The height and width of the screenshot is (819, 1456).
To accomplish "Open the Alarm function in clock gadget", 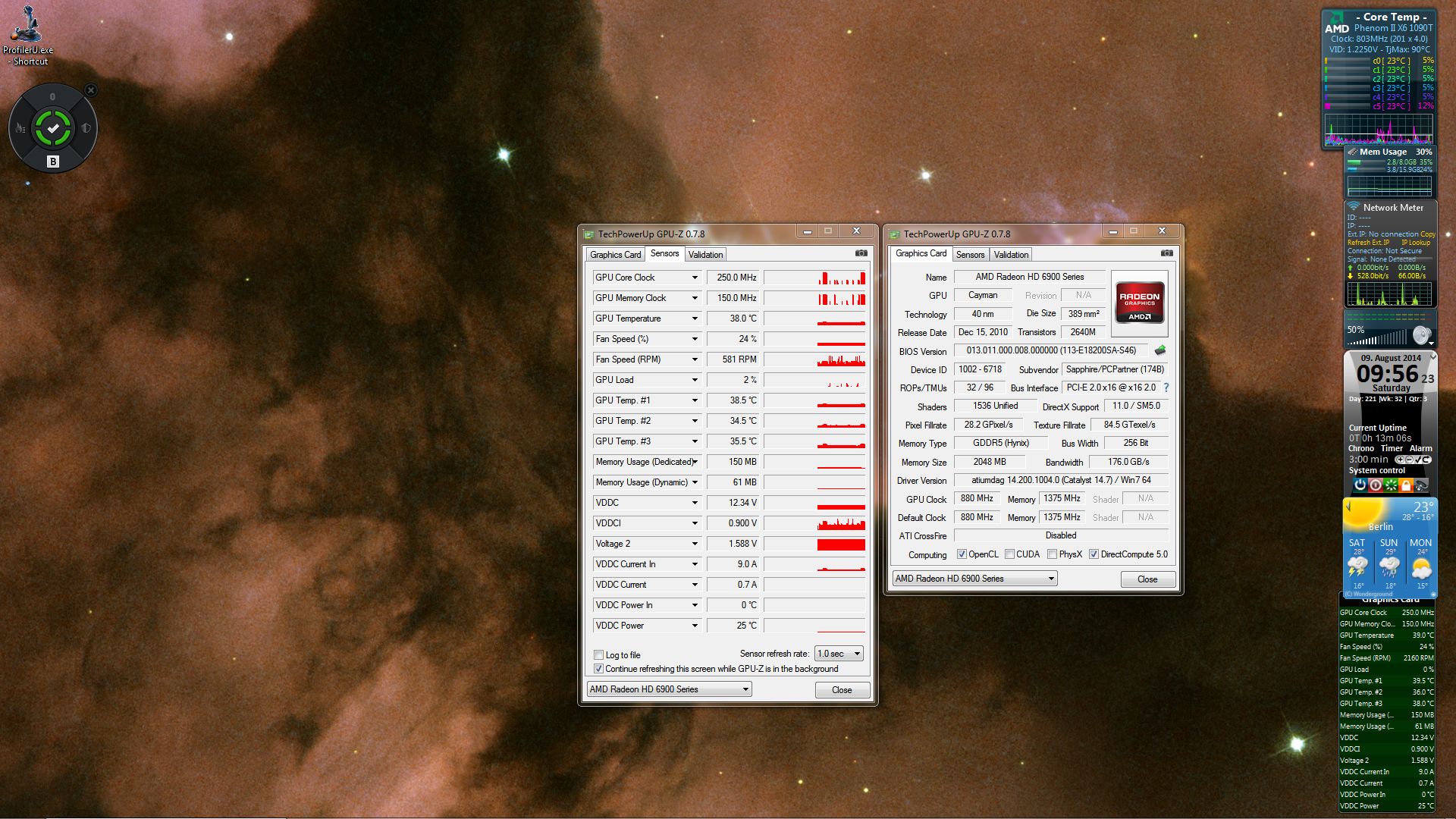I will (1420, 449).
